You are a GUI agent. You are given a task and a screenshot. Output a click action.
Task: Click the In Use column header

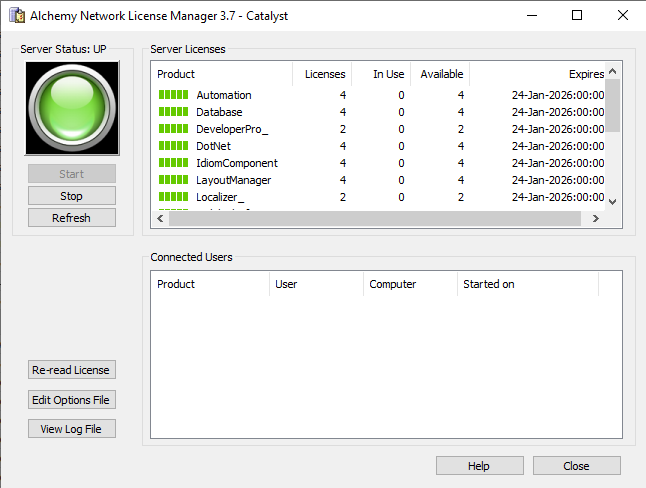[x=381, y=74]
